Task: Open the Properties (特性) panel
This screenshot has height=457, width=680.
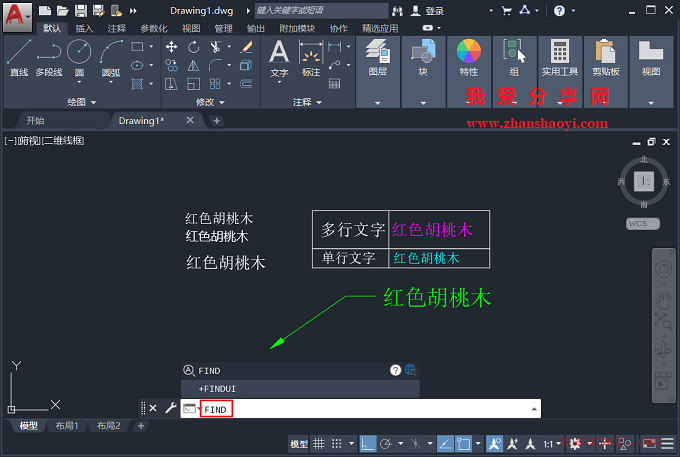Action: (x=469, y=72)
